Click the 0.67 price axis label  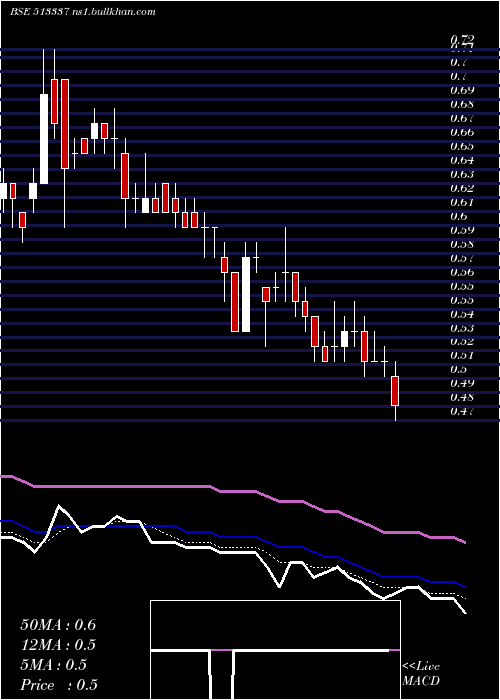coord(462,118)
